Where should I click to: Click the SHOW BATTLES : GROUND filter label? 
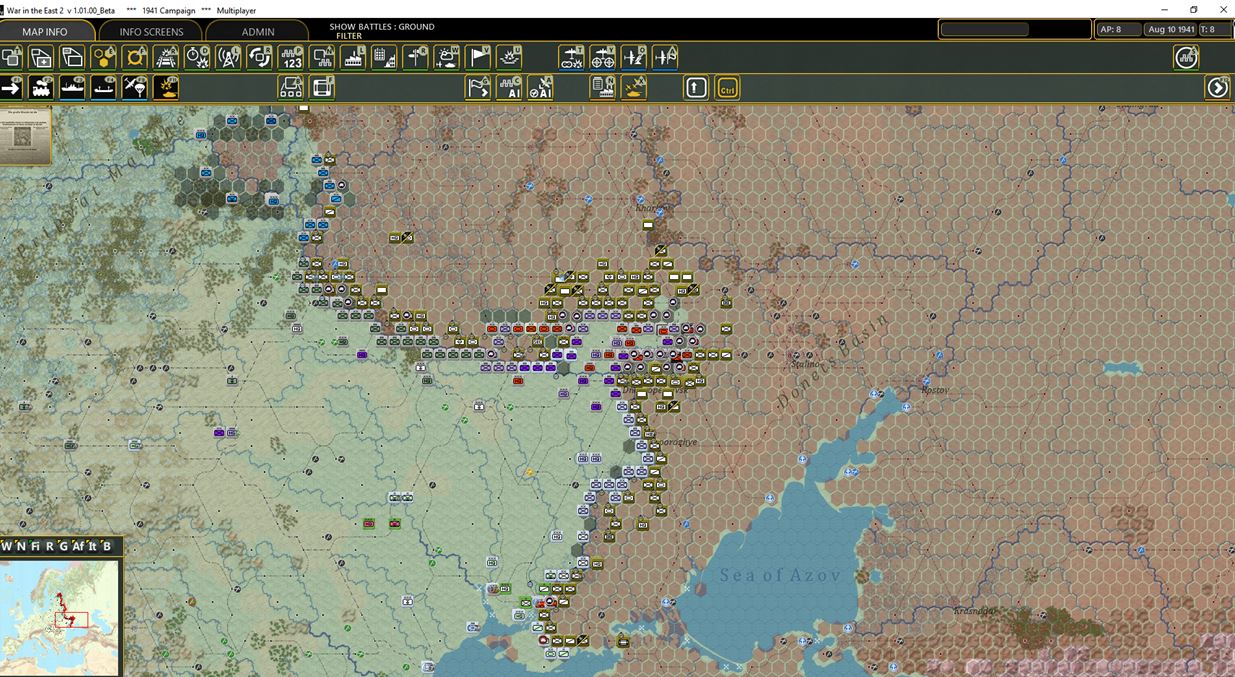pyautogui.click(x=382, y=27)
